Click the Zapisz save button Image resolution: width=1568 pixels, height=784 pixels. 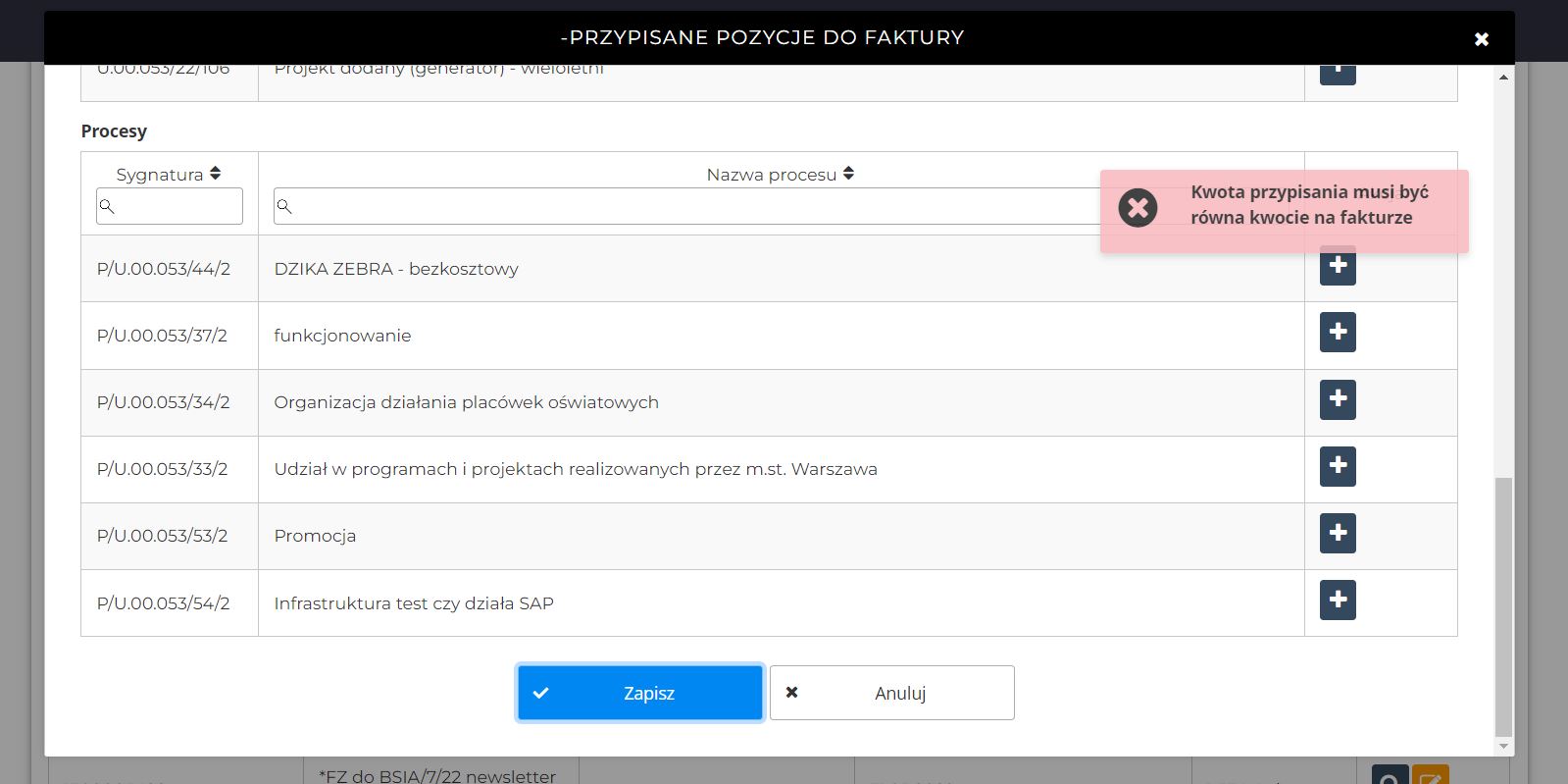click(x=639, y=693)
